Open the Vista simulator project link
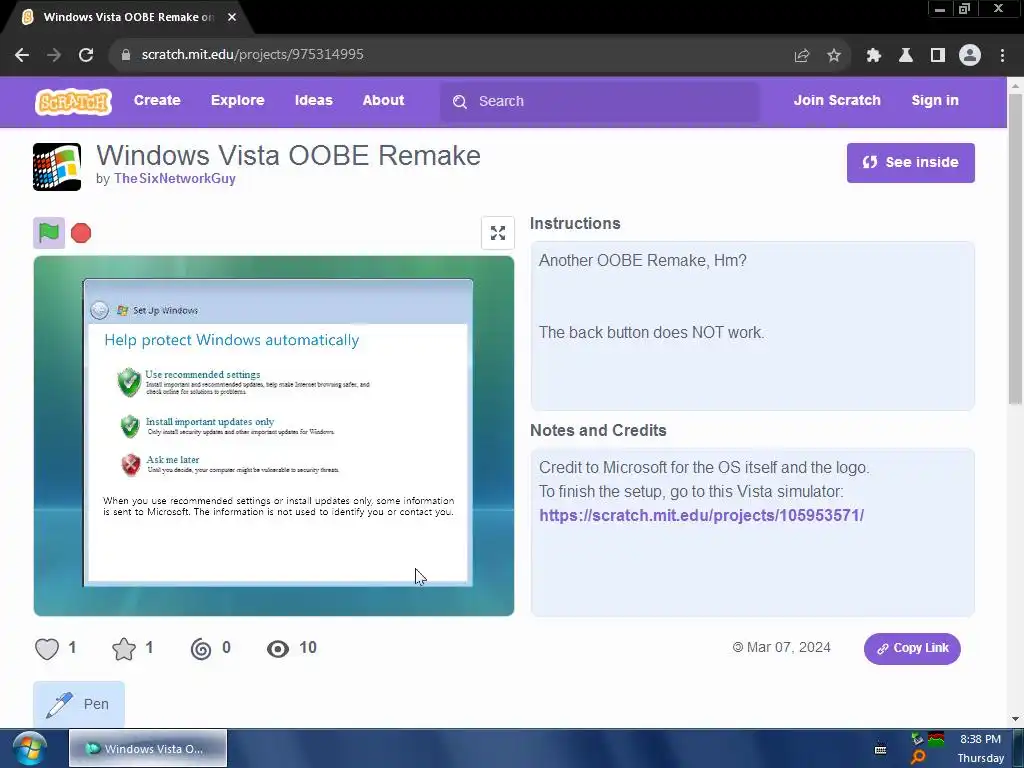Image resolution: width=1024 pixels, height=768 pixels. (x=701, y=515)
